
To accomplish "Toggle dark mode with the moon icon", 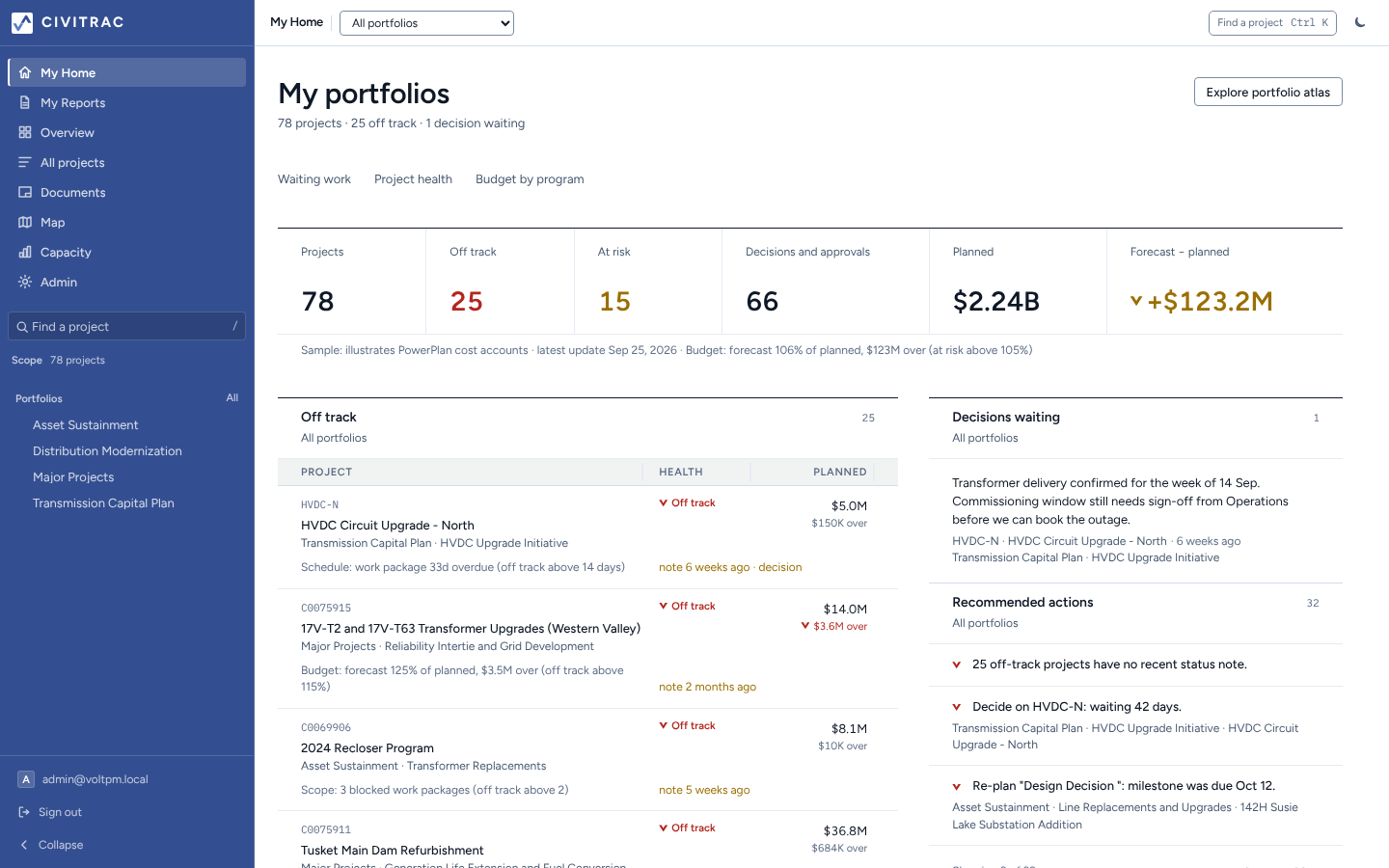I will (x=1360, y=22).
